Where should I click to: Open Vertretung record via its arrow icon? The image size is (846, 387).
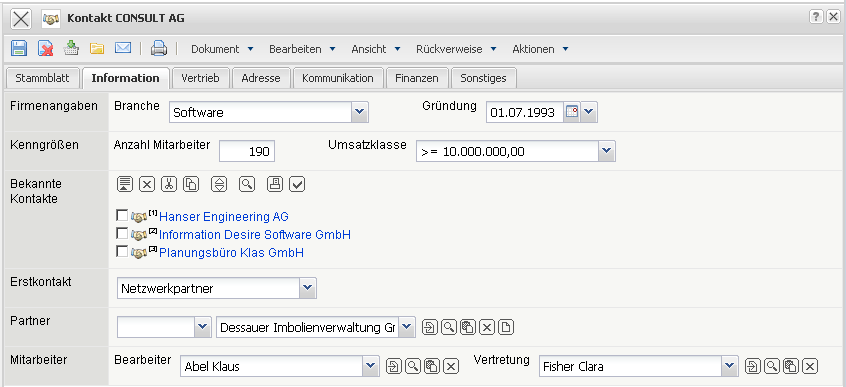click(x=753, y=366)
